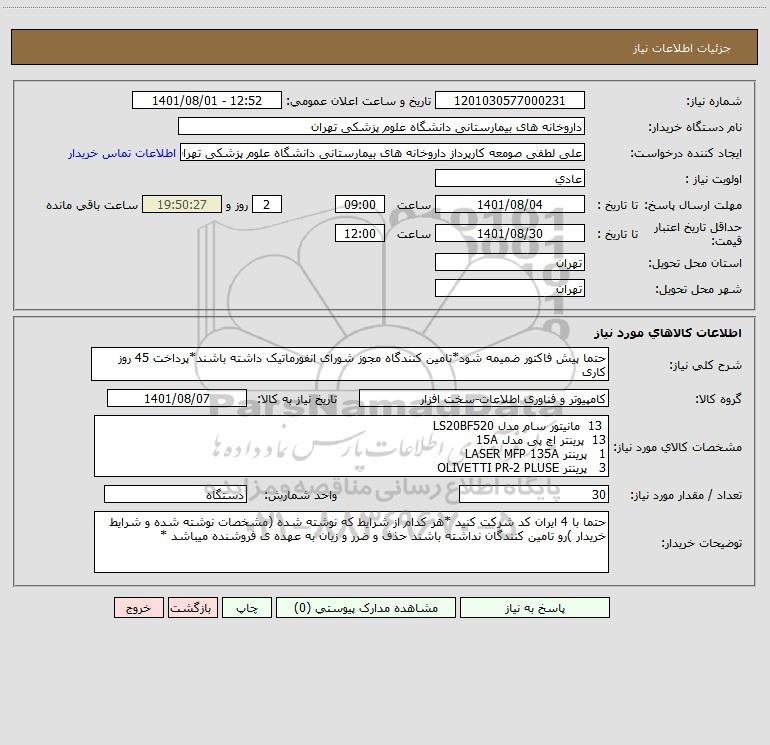Viewport: 770px width, 745px height.
Task: Click the response deadline date 1401/08/04
Action: pyautogui.click(x=510, y=204)
